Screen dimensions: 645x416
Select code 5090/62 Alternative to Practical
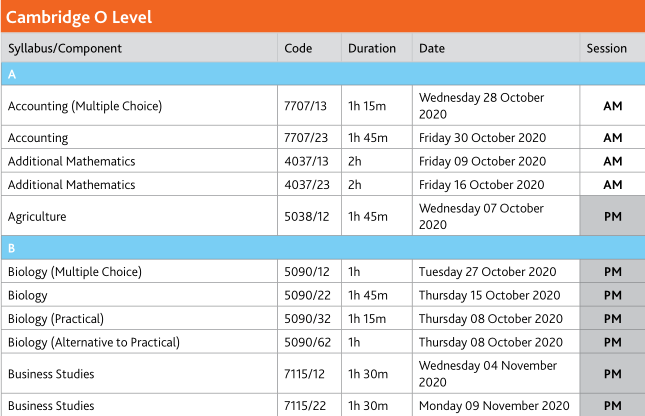pyautogui.click(x=307, y=342)
